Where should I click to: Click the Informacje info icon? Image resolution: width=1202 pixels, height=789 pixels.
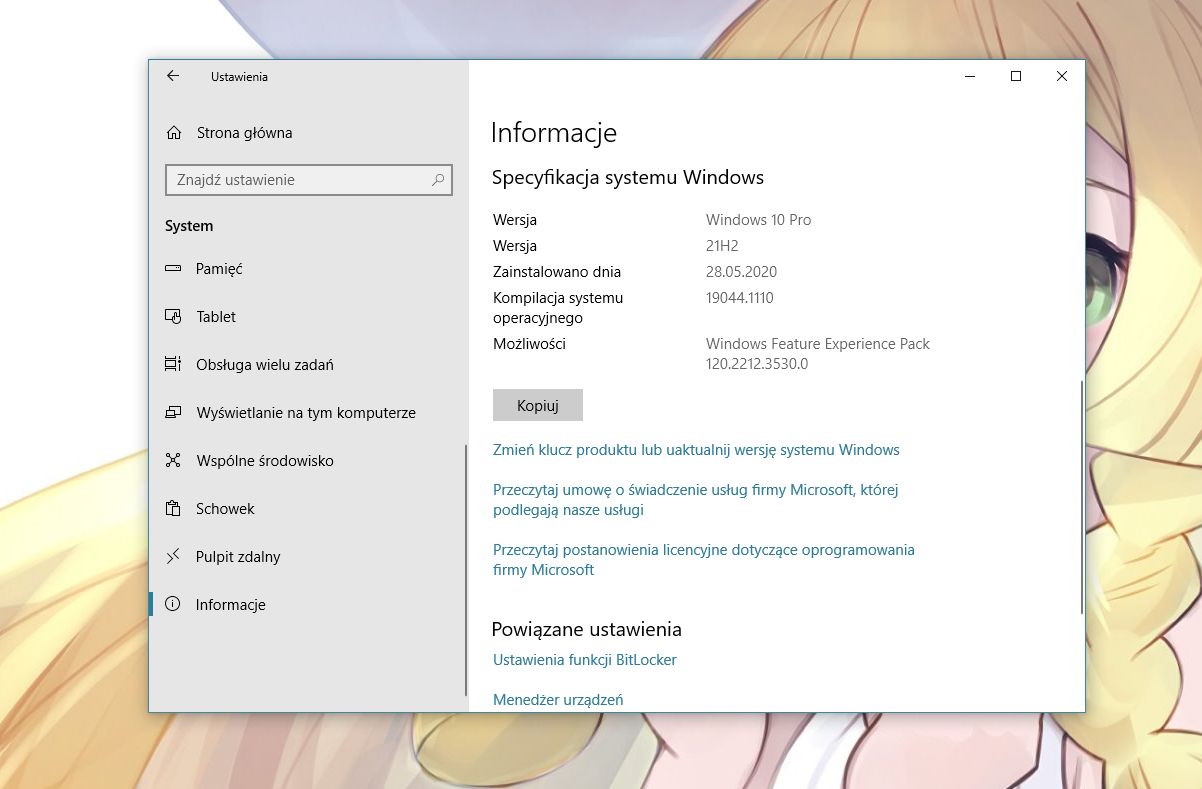[173, 605]
